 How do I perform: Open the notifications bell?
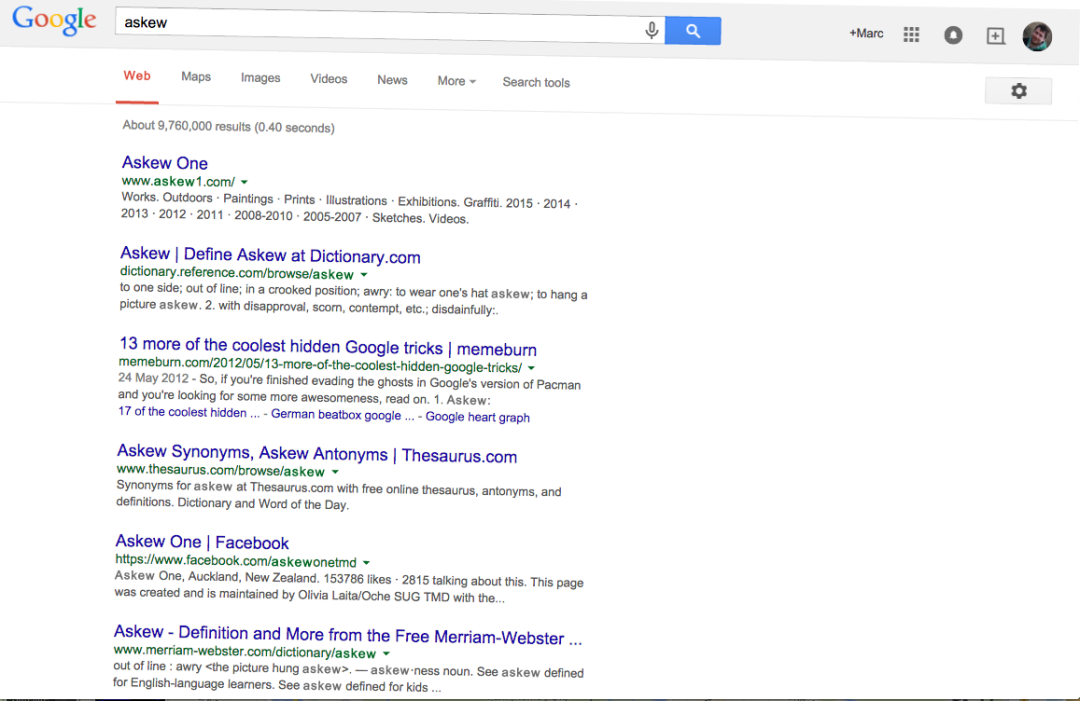tap(953, 35)
